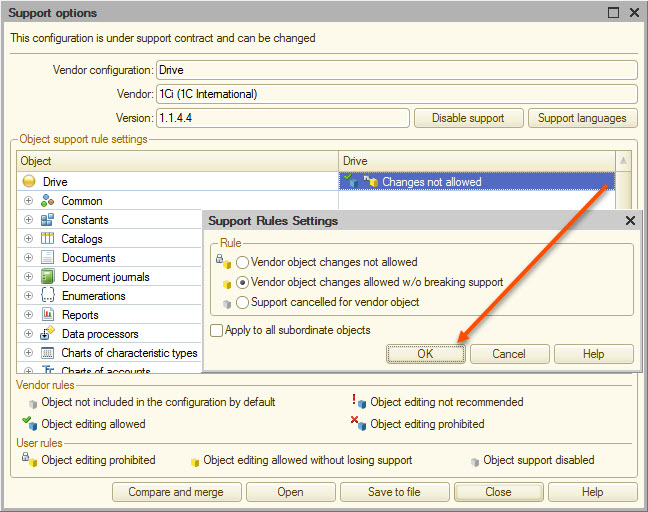Expand the Reports tree node
Image resolution: width=648 pixels, height=512 pixels.
point(28,314)
